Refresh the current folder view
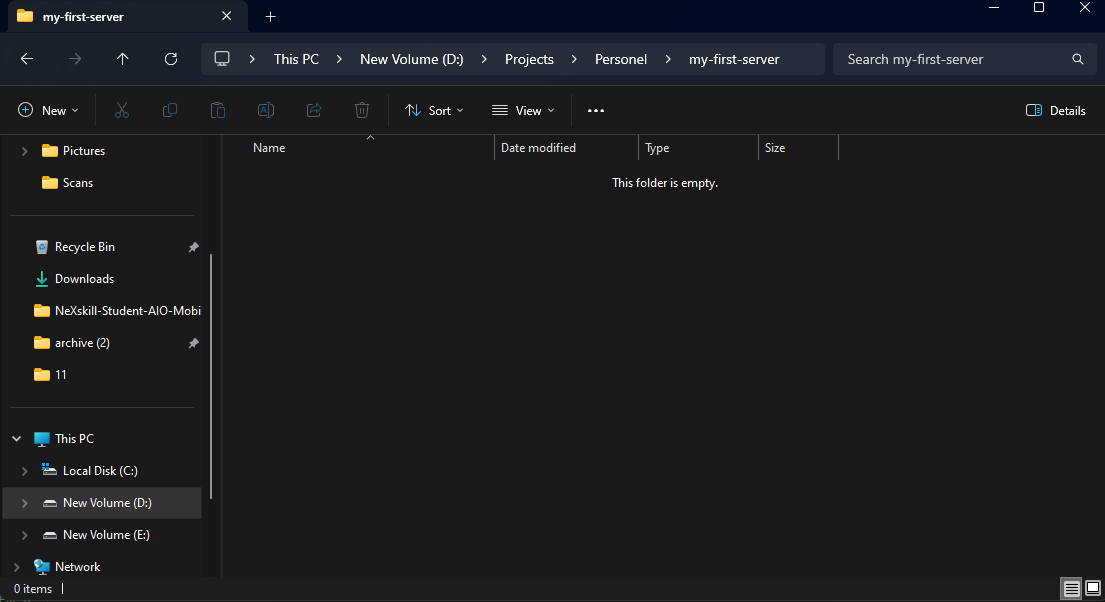Viewport: 1105px width, 602px height. (x=170, y=59)
